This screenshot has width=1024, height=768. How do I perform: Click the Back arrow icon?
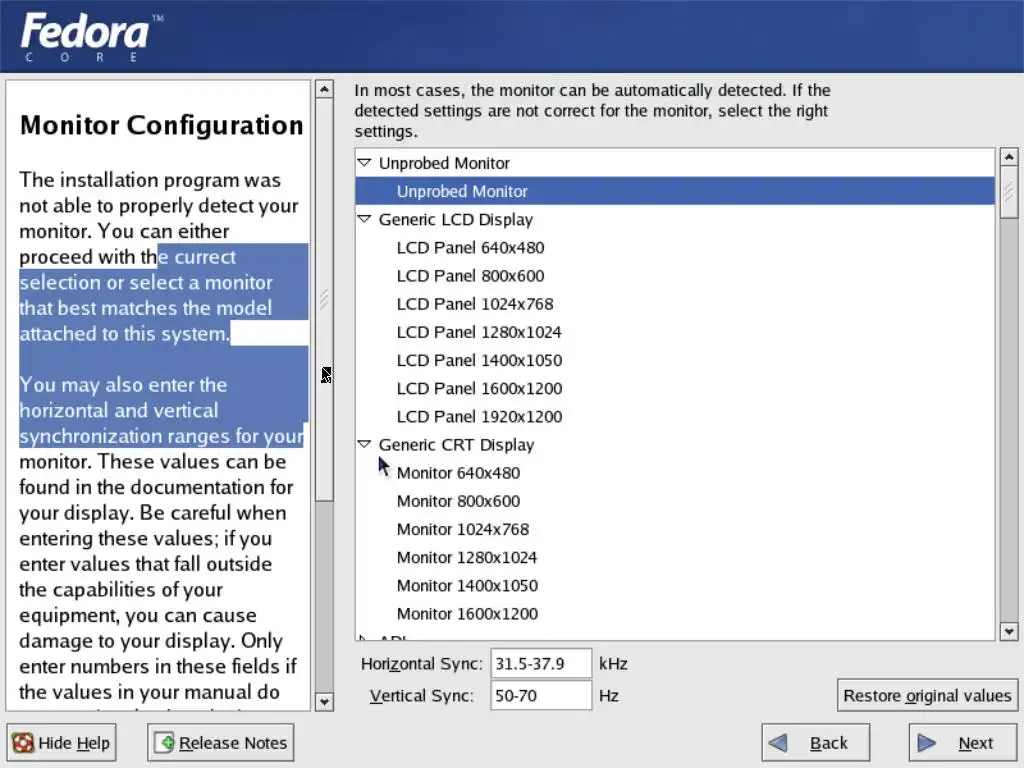pyautogui.click(x=778, y=743)
